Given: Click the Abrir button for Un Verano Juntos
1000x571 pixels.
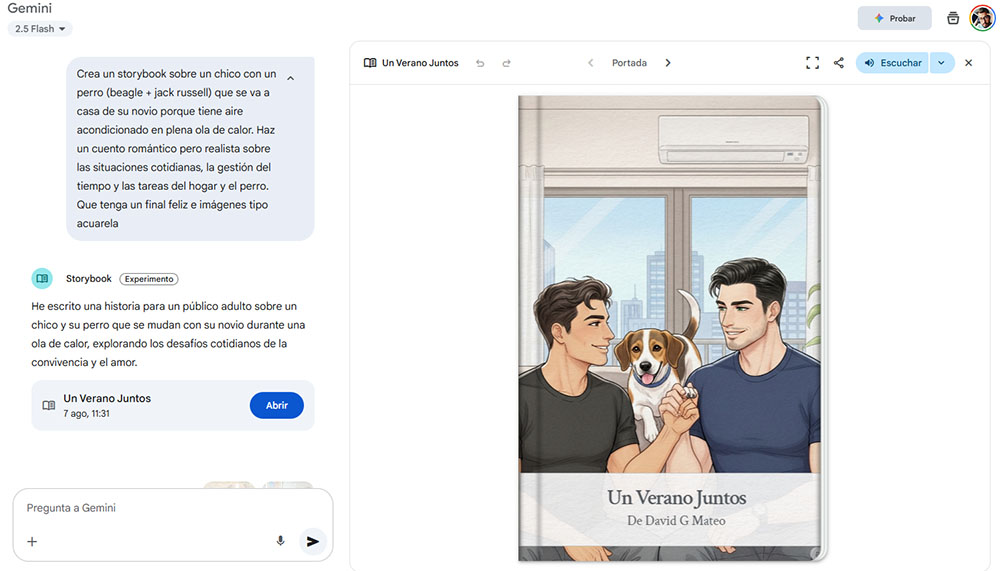Looking at the screenshot, I should (x=277, y=405).
